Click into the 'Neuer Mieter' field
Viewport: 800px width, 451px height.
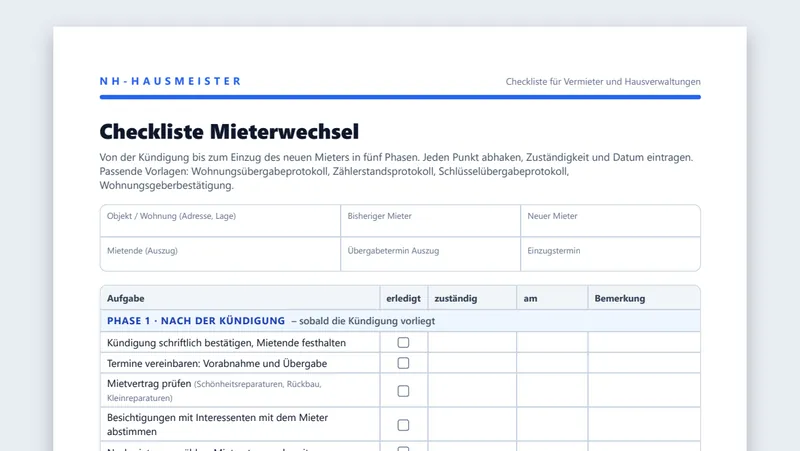point(610,221)
